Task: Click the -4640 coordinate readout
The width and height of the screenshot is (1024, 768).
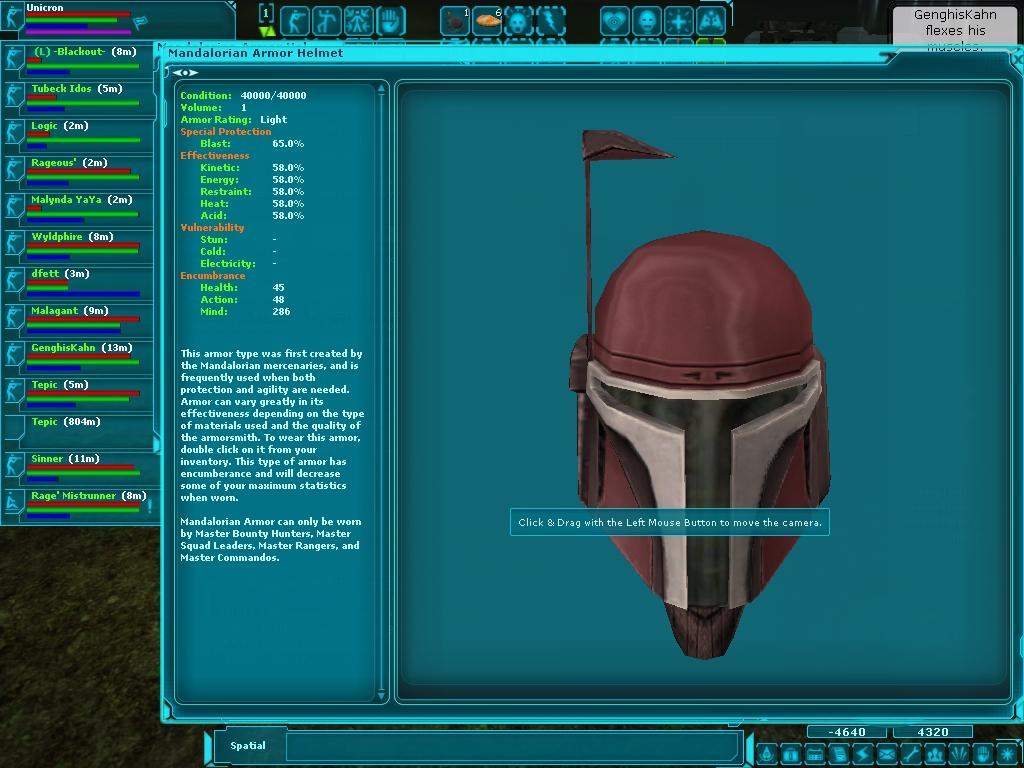Action: pyautogui.click(x=846, y=732)
